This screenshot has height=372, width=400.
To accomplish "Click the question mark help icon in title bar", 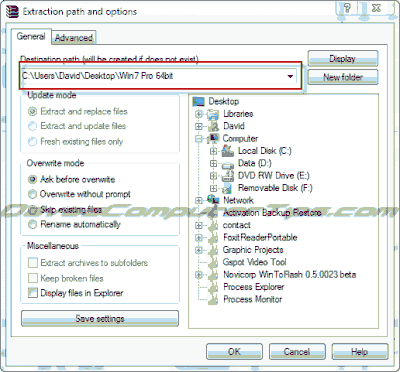I will [347, 8].
